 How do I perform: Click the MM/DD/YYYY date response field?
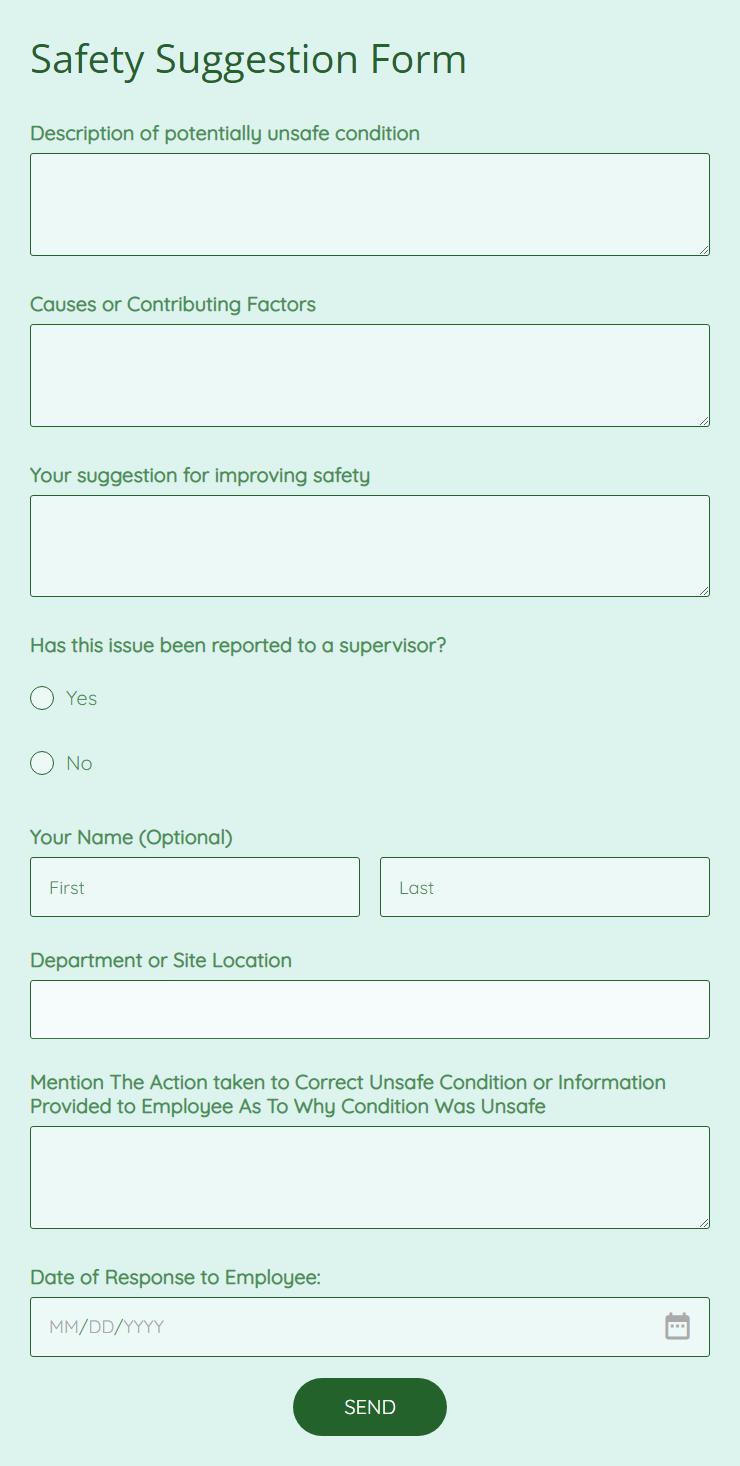point(340,1326)
